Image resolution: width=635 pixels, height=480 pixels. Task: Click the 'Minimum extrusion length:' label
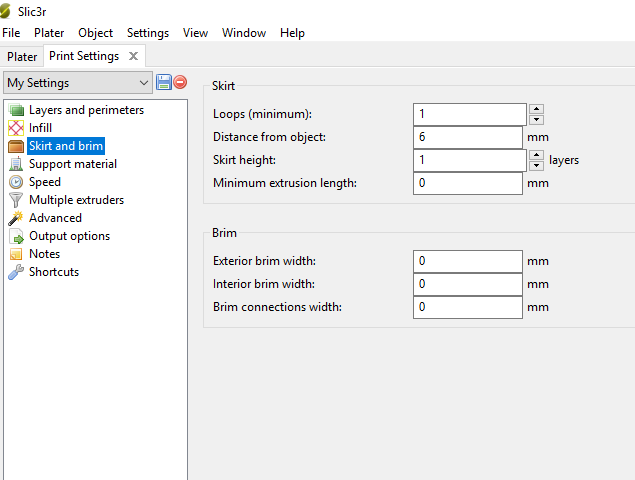click(285, 183)
